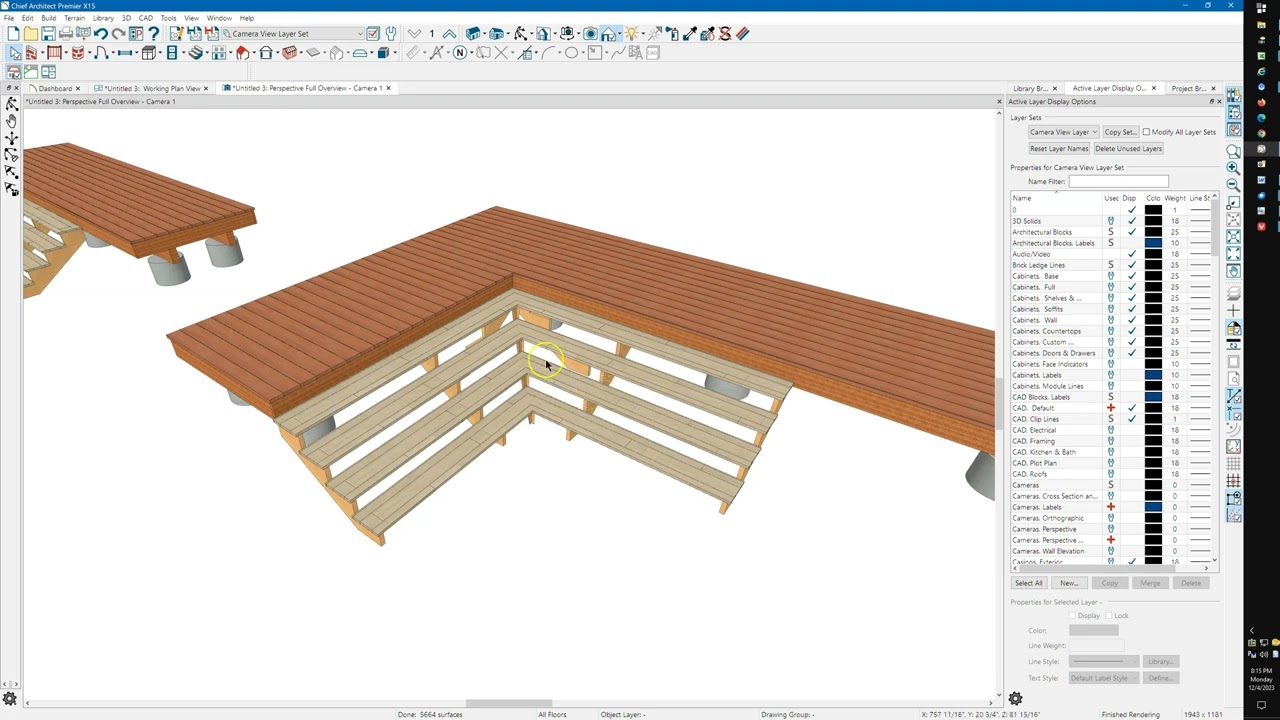Click the Print icon
Screen dimensions: 1280x720
pos(65,33)
